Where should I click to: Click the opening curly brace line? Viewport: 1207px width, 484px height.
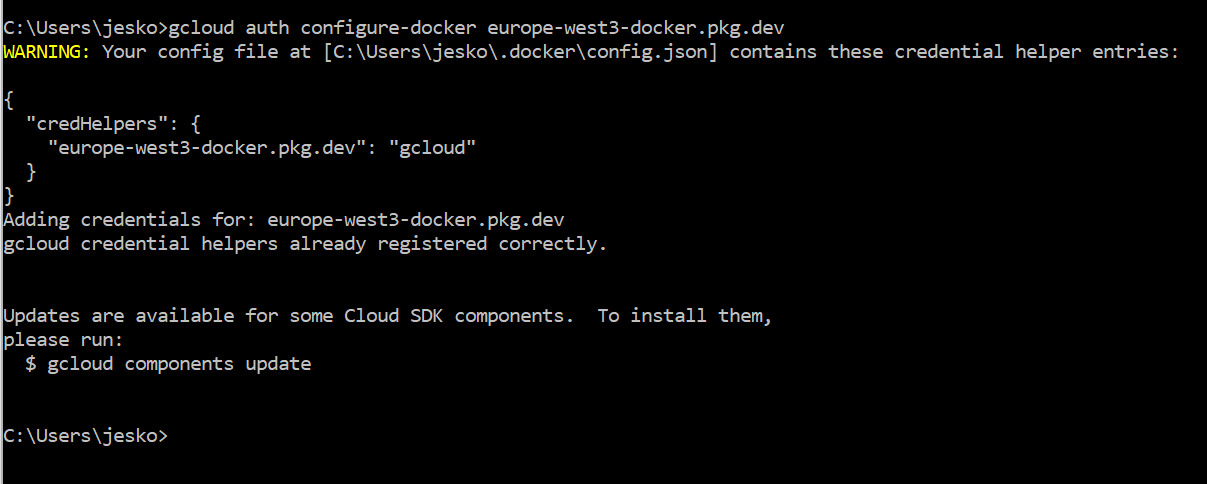pyautogui.click(x=9, y=99)
